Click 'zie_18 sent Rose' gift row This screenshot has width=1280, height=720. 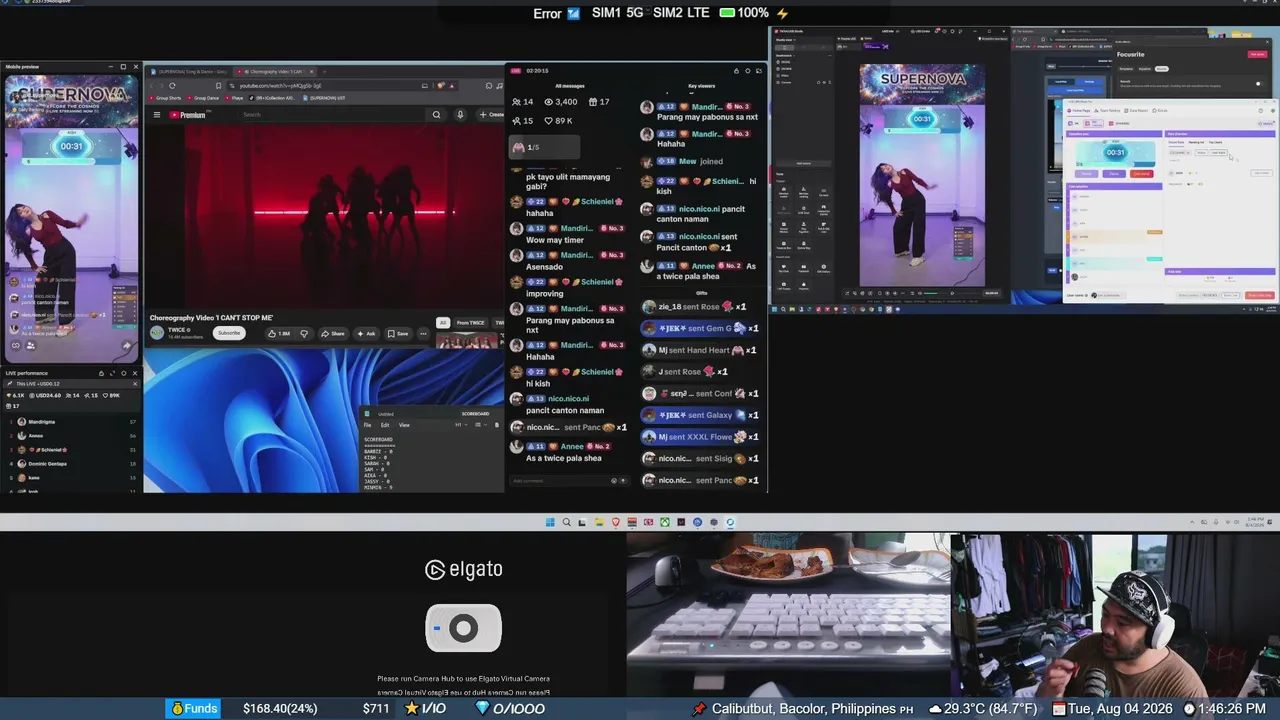point(694,307)
